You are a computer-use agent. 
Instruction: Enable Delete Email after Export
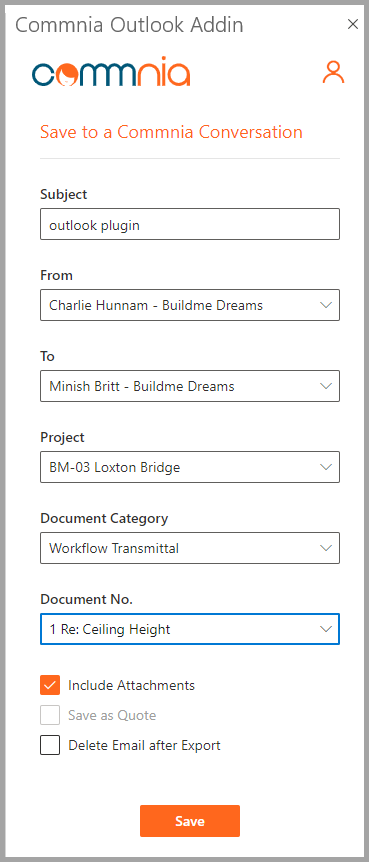pos(50,745)
